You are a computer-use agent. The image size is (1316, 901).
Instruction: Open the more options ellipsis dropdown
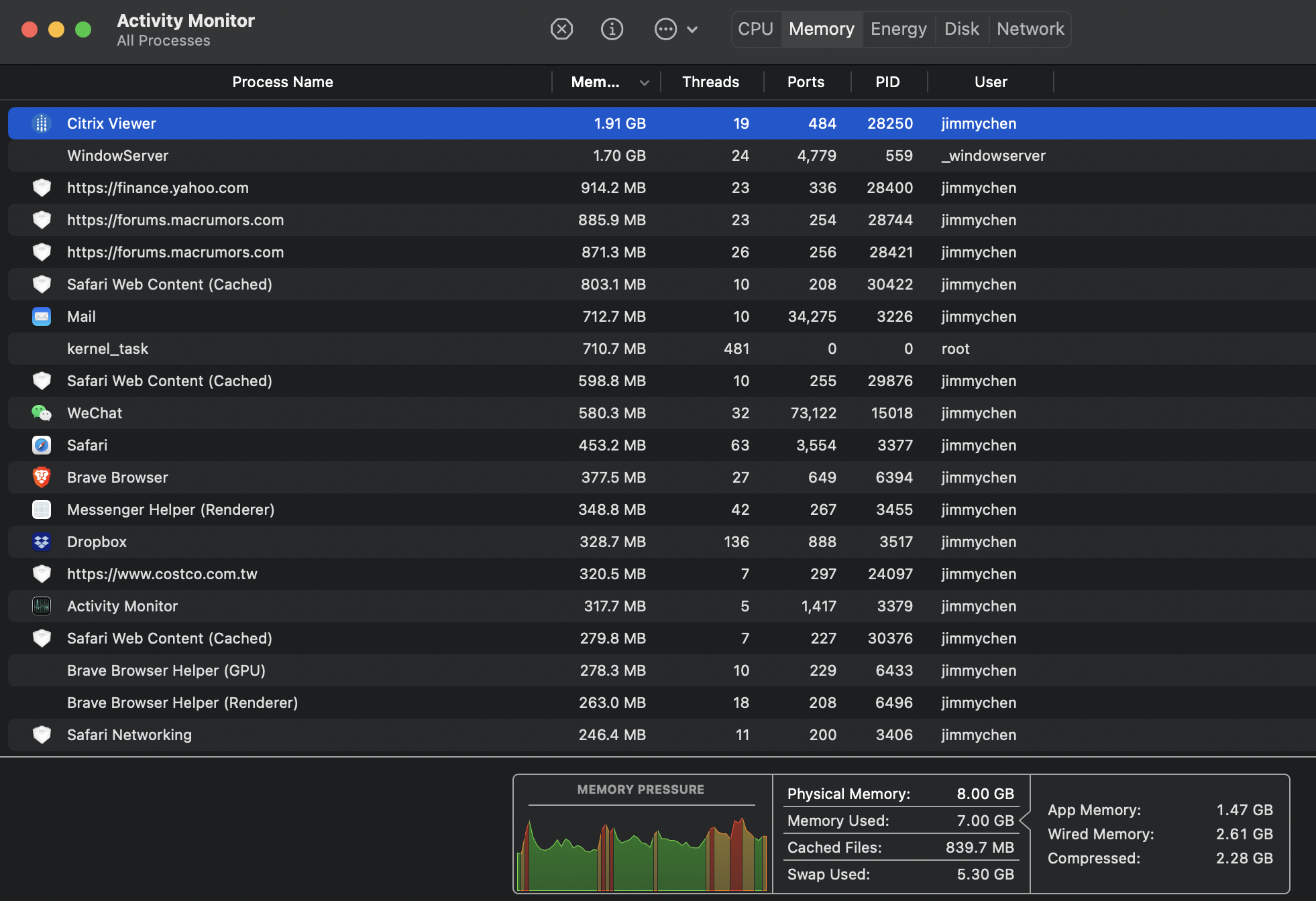665,29
